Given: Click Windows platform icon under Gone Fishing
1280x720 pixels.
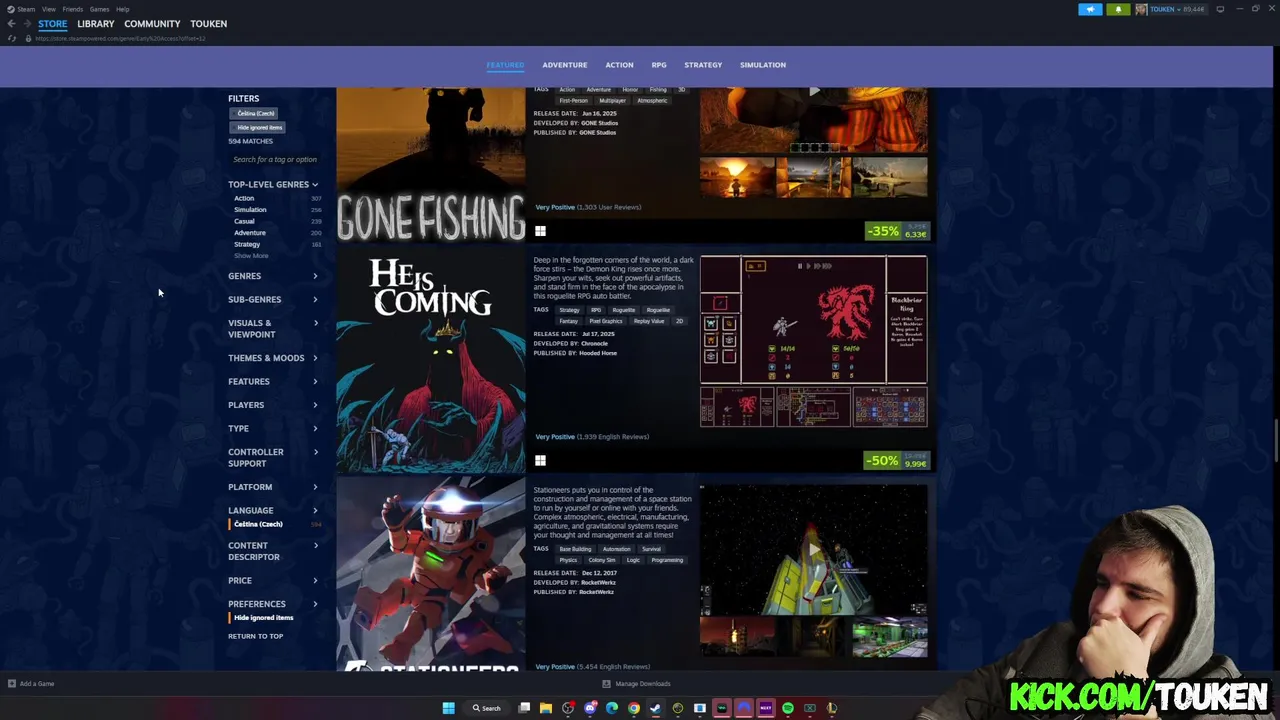Looking at the screenshot, I should [540, 231].
